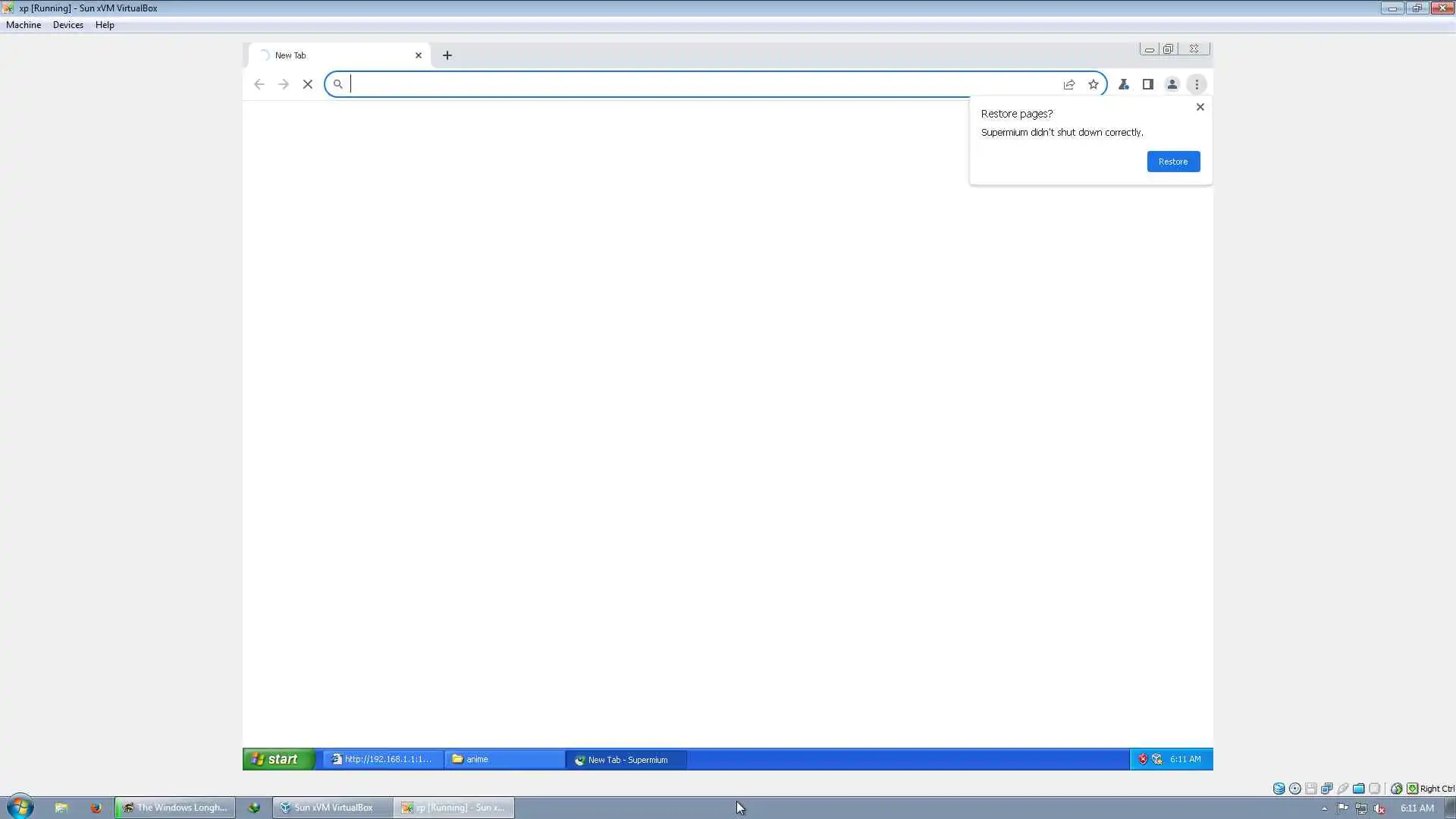Image resolution: width=1456 pixels, height=819 pixels.
Task: Open a new tab with plus
Action: (447, 55)
